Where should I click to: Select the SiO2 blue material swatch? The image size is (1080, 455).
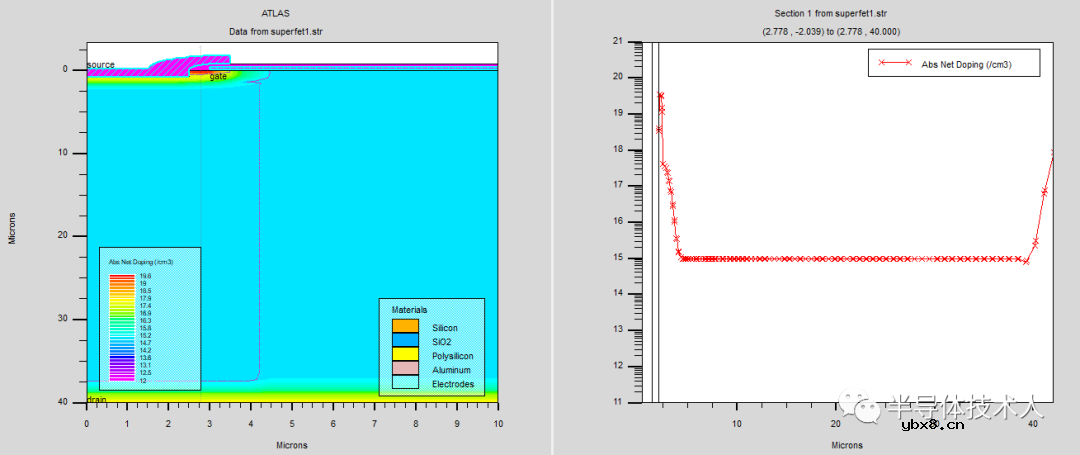click(x=405, y=341)
